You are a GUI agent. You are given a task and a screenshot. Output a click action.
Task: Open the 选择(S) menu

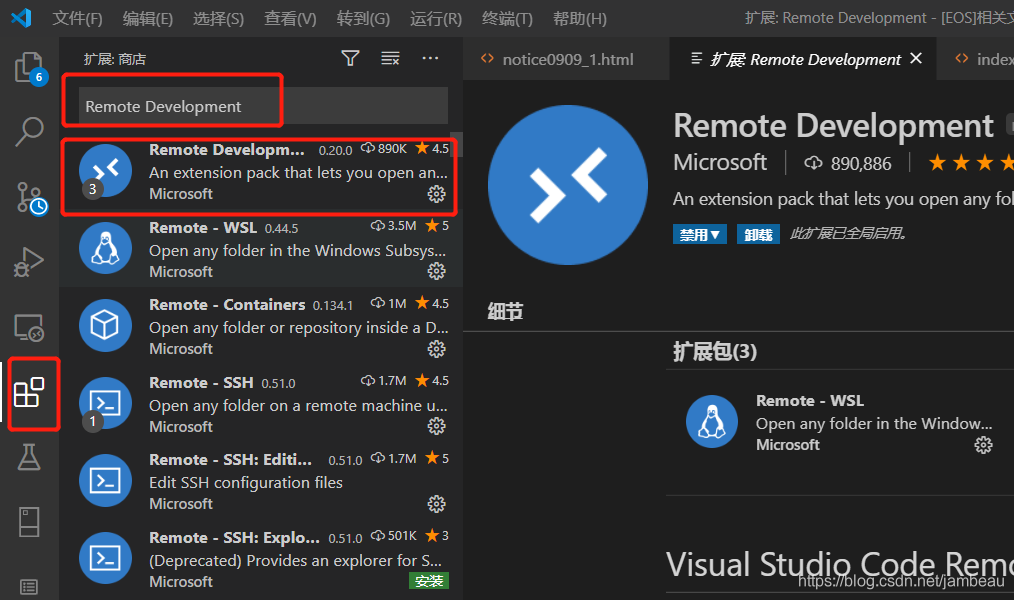tap(219, 19)
